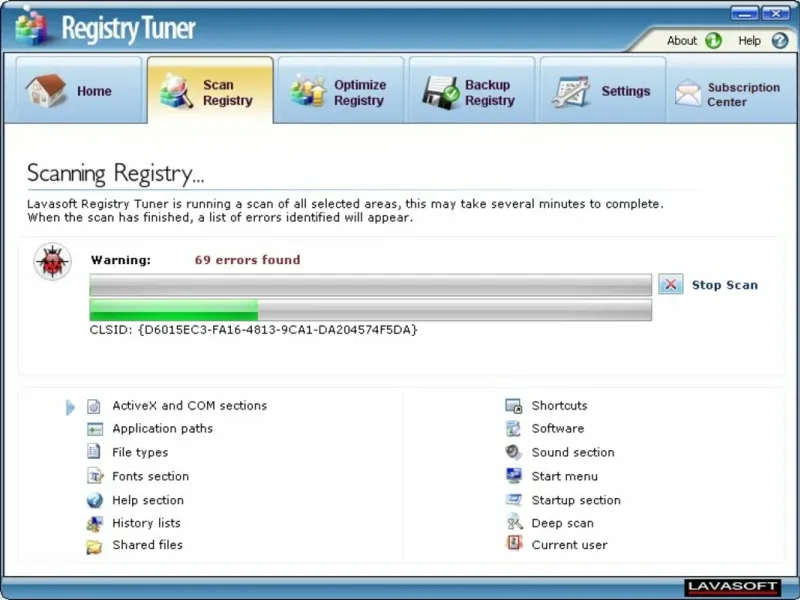Click 'File types' text

[x=140, y=453]
